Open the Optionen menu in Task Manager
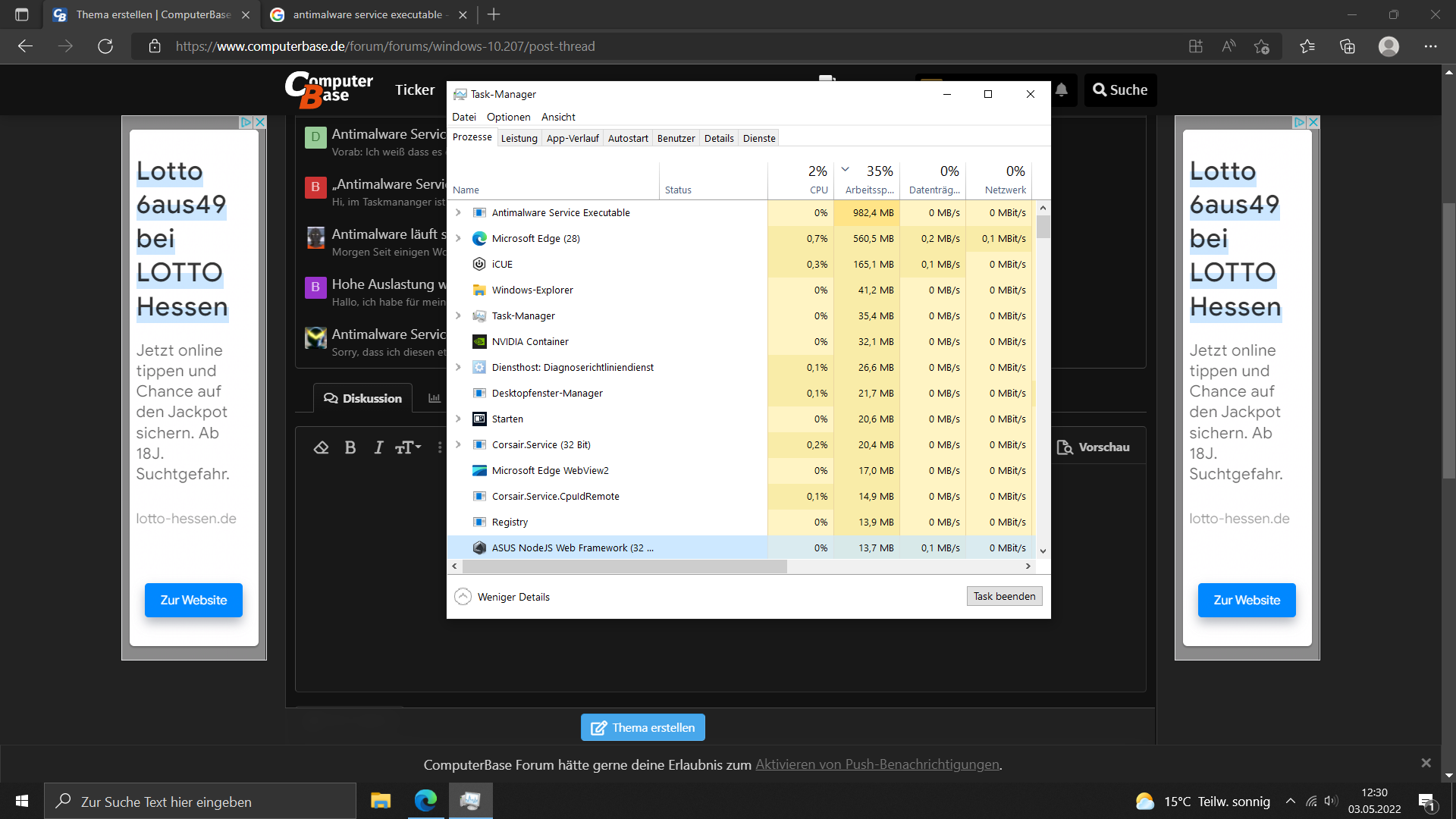1456x819 pixels. click(508, 117)
